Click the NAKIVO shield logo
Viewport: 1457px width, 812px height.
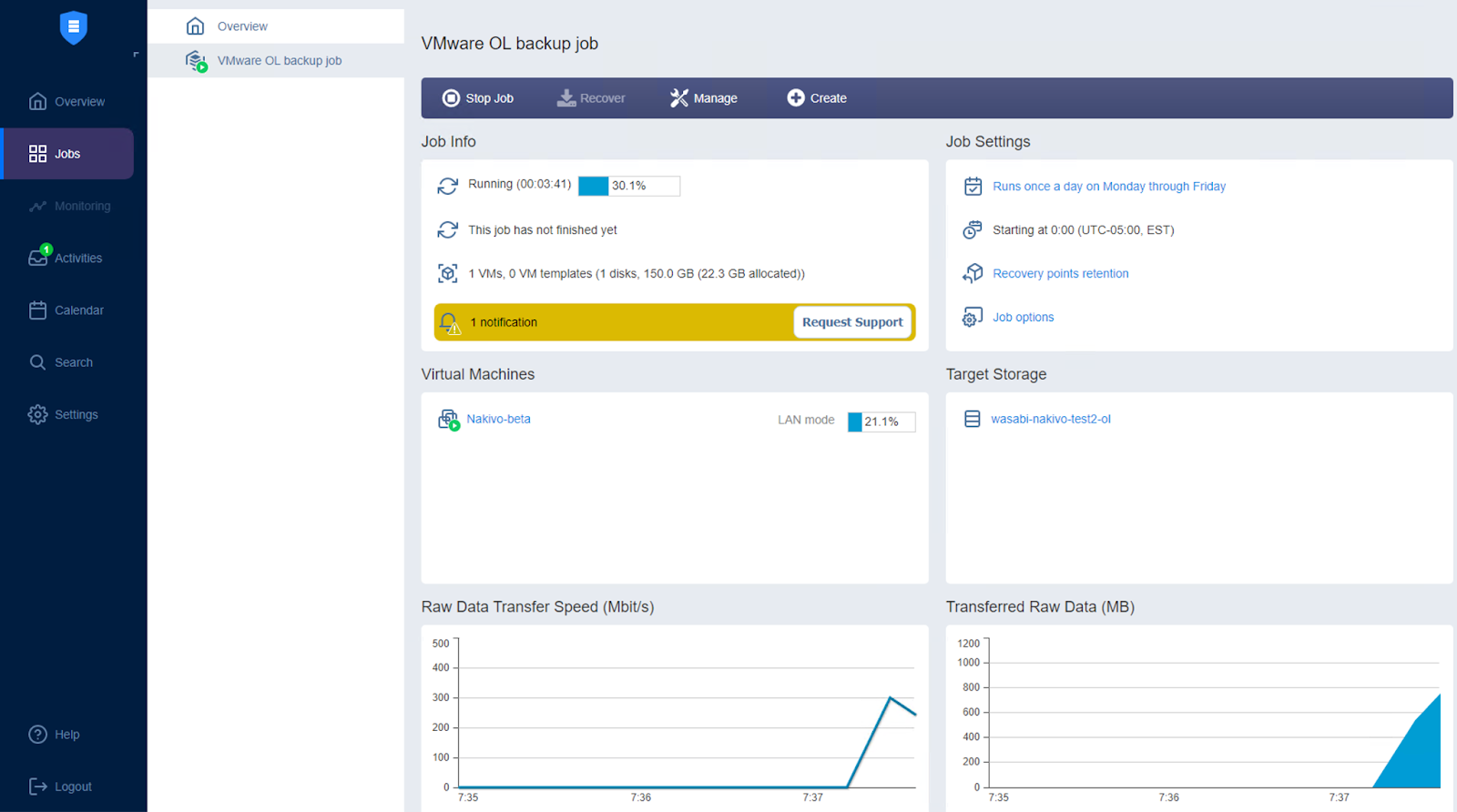coord(73,27)
